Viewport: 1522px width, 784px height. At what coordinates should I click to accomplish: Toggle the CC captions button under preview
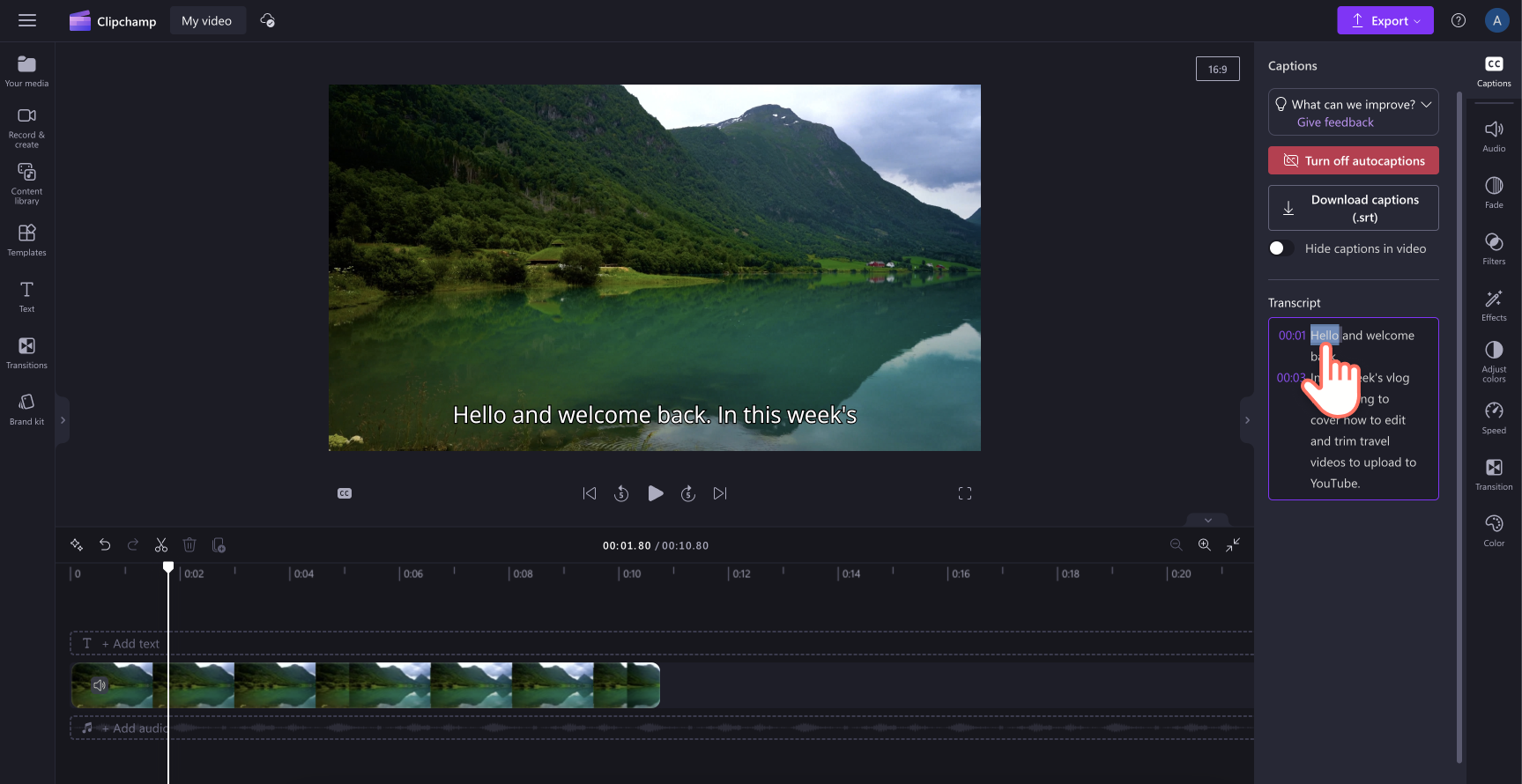tap(345, 493)
